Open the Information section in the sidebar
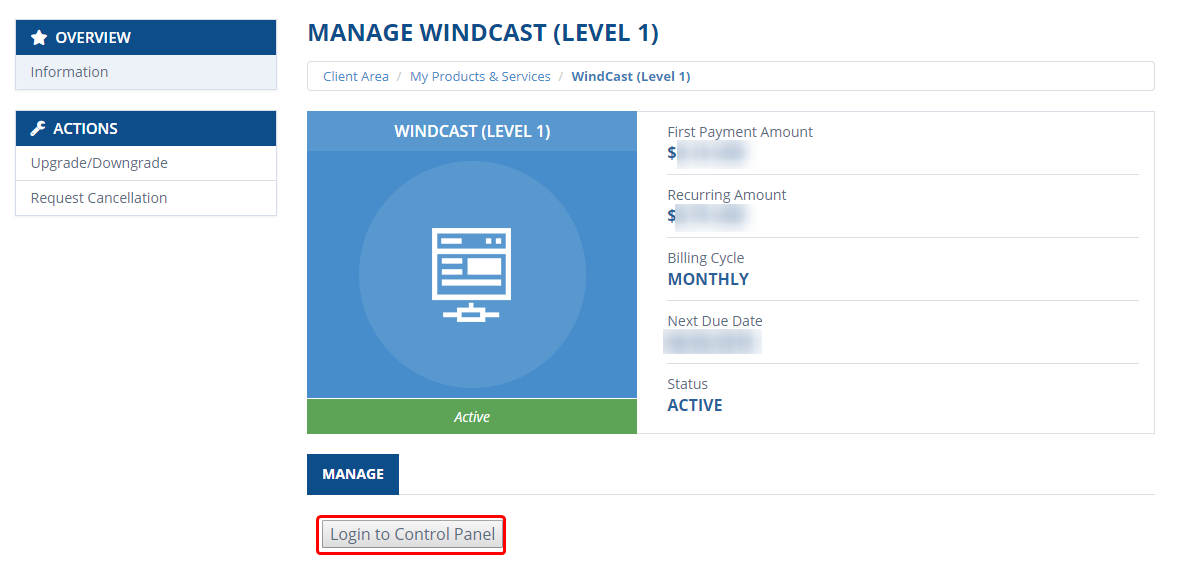The image size is (1196, 578). click(69, 71)
